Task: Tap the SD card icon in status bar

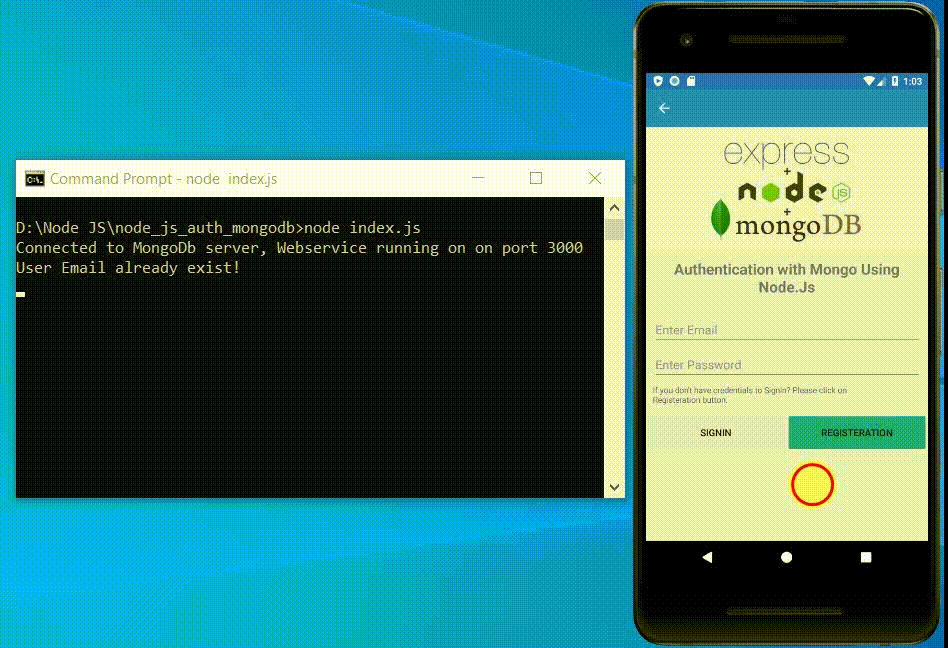Action: tap(691, 81)
